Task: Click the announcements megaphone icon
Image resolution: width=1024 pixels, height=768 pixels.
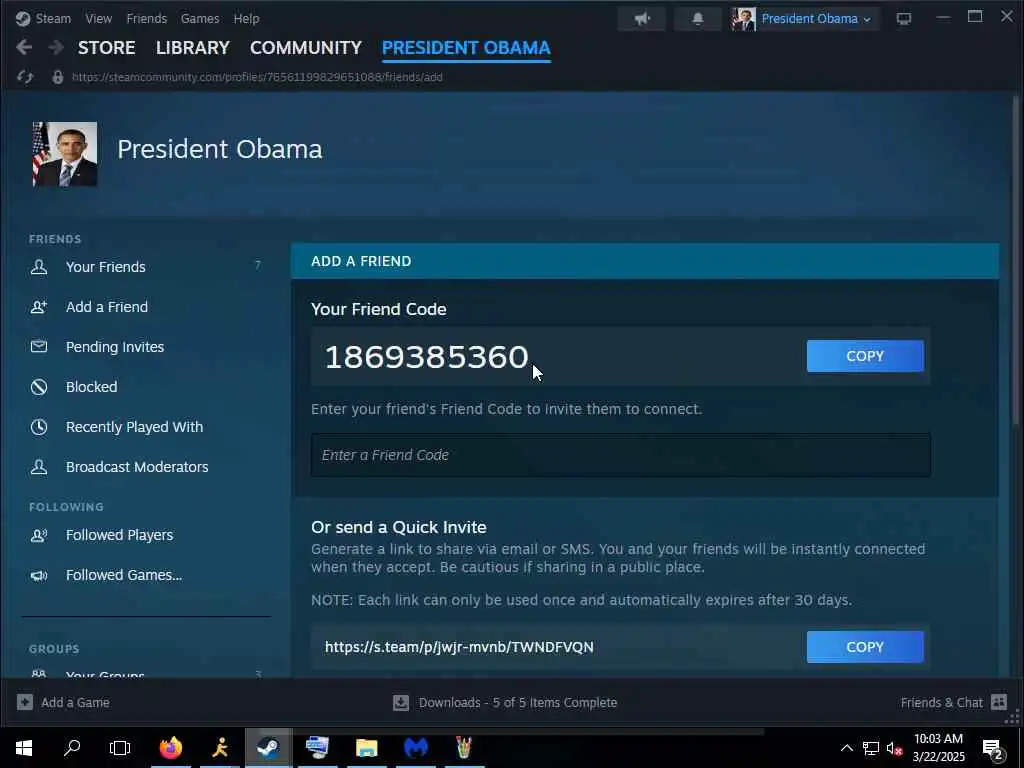Action: [x=642, y=18]
